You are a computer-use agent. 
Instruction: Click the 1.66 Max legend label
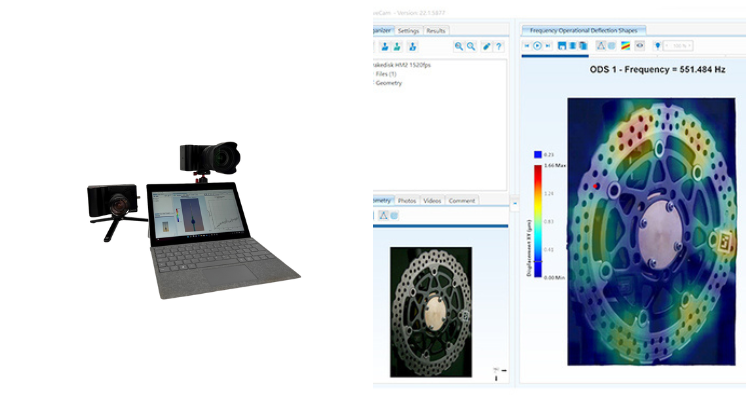tap(555, 166)
